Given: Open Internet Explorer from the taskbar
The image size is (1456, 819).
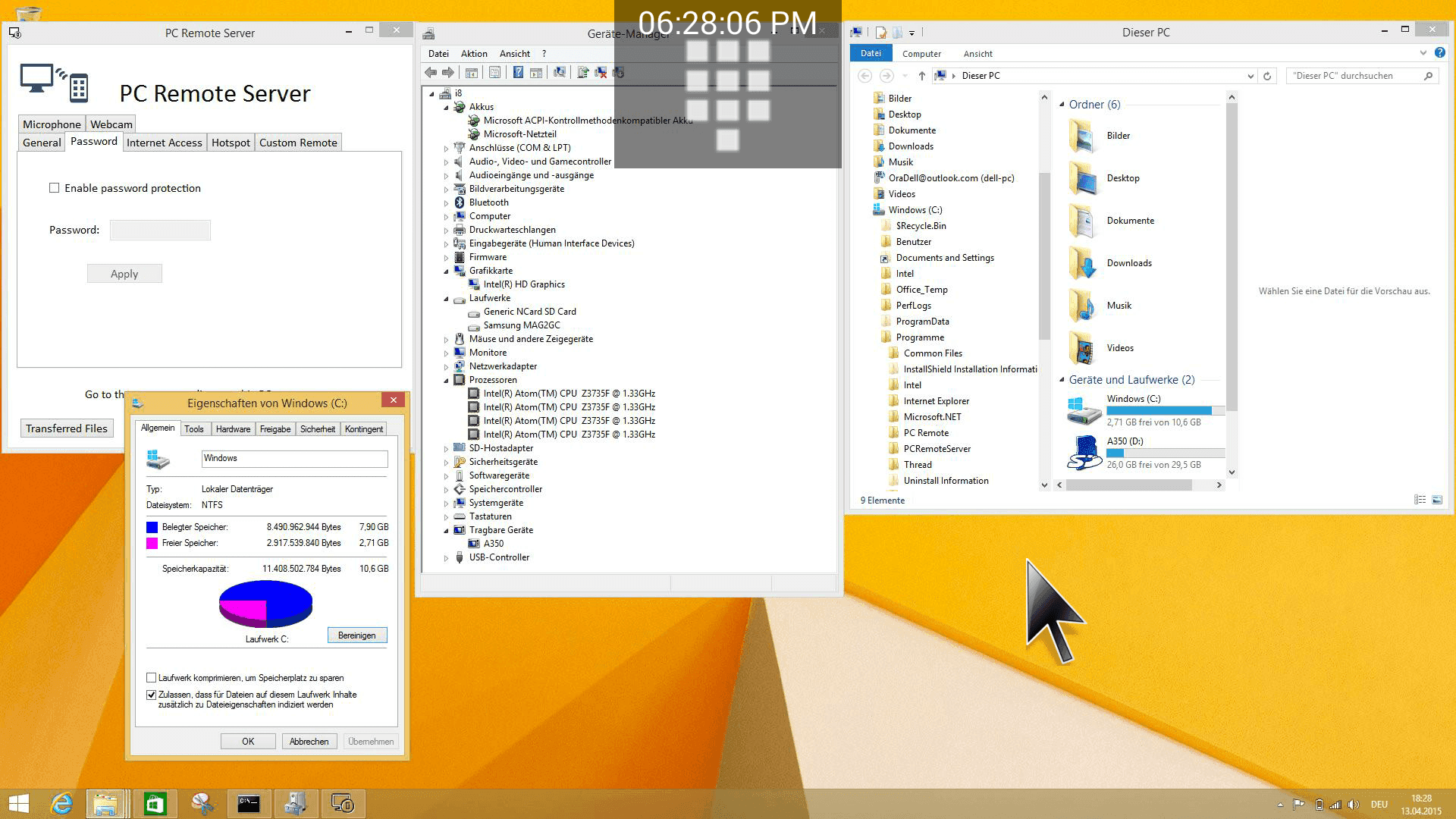Looking at the screenshot, I should pos(61,803).
